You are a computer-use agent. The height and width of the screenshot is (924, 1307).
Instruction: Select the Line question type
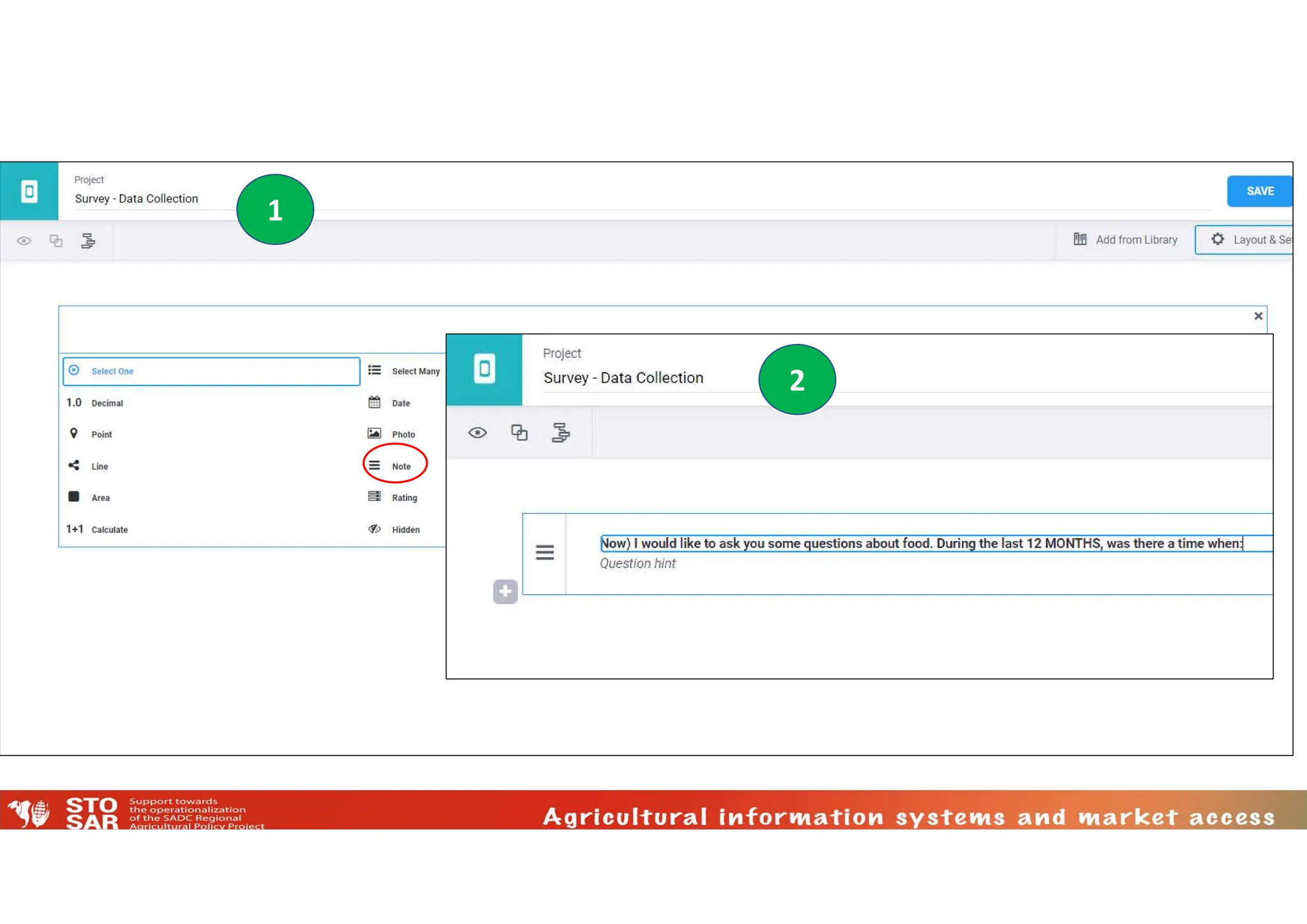(x=100, y=466)
